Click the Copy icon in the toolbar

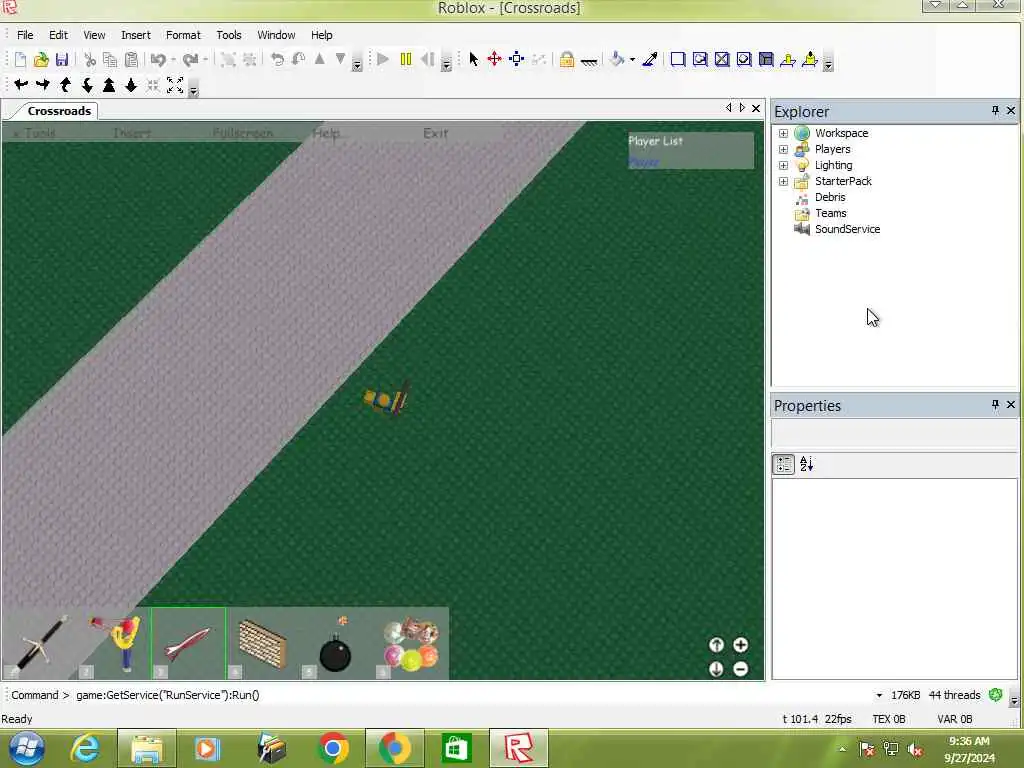[x=110, y=60]
